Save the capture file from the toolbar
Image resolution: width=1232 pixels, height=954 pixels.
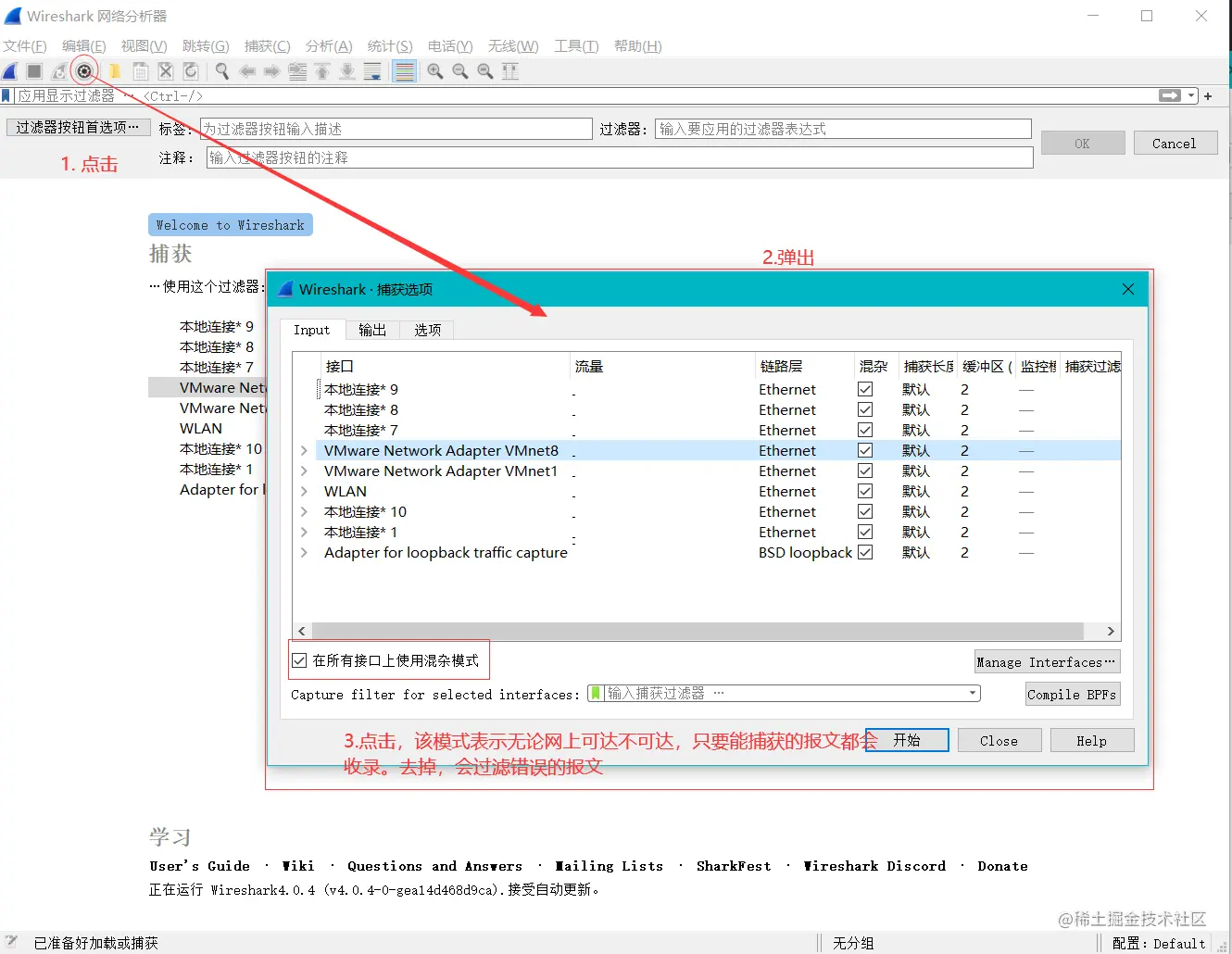coord(140,71)
